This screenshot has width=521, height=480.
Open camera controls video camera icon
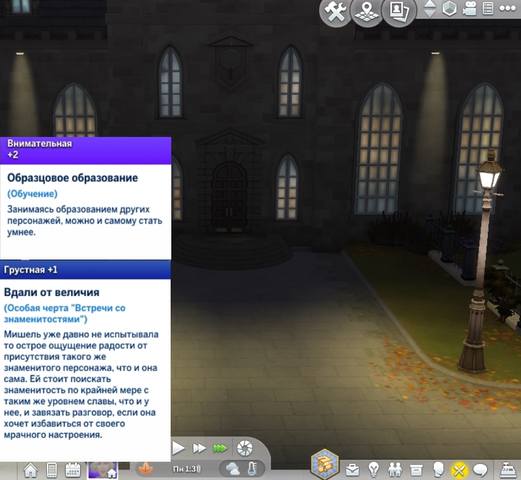469,9
